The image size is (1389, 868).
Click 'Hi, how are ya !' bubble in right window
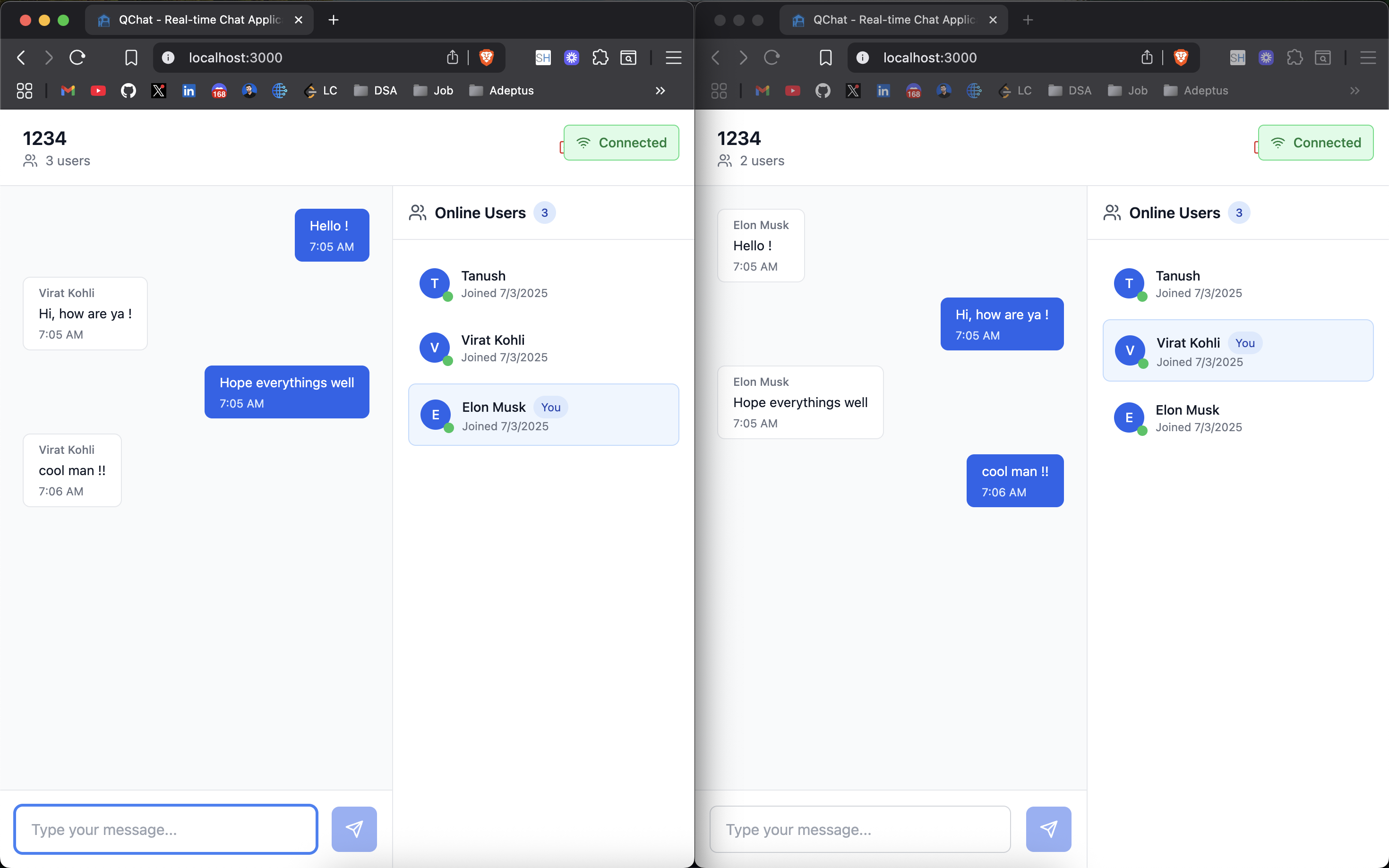point(1002,324)
